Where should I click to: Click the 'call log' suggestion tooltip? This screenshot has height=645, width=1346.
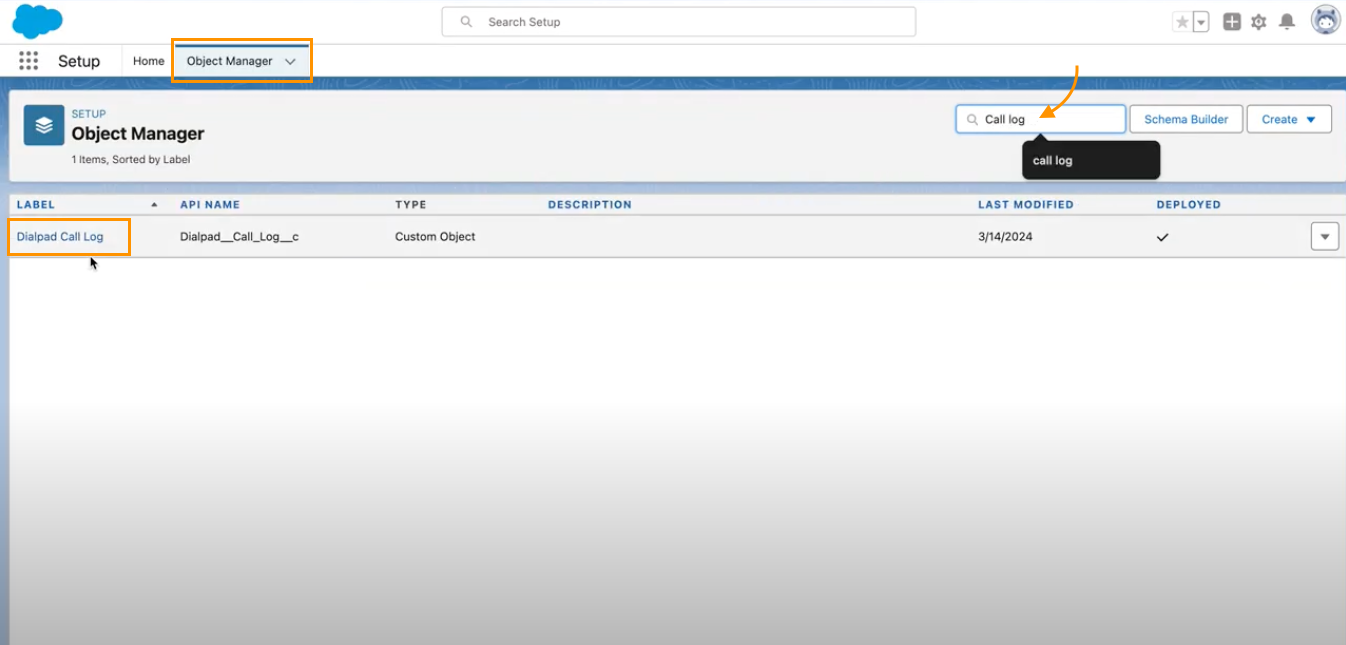click(1091, 160)
